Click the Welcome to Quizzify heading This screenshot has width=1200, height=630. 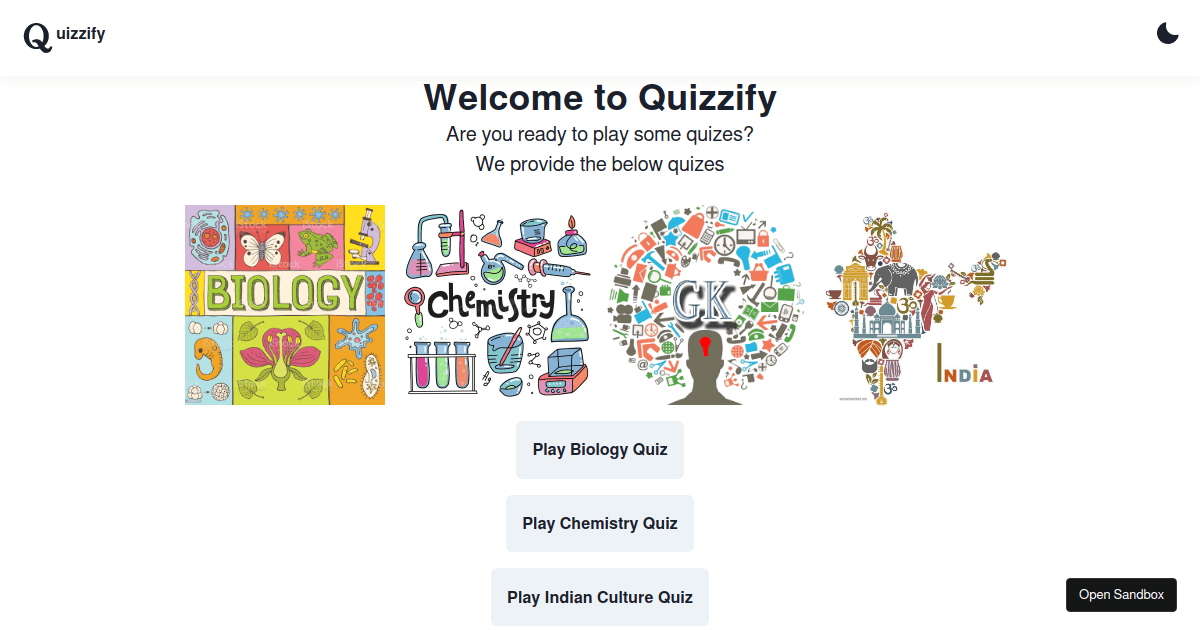coord(600,98)
